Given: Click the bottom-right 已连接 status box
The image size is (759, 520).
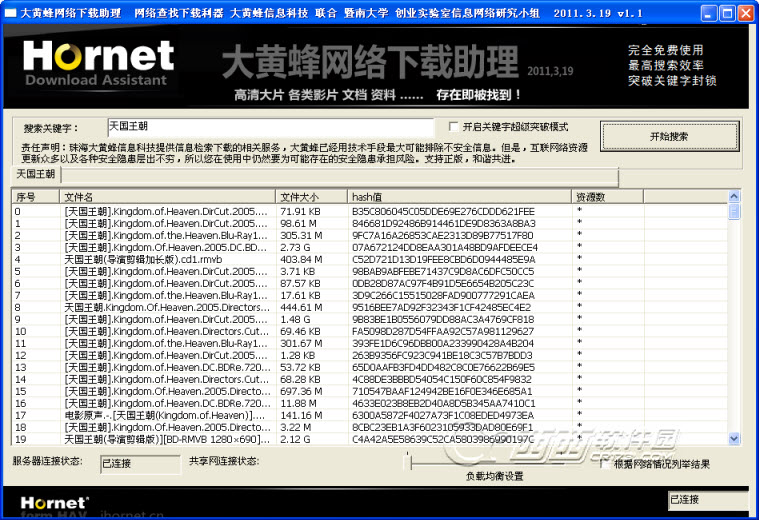Looking at the screenshot, I should (708, 500).
